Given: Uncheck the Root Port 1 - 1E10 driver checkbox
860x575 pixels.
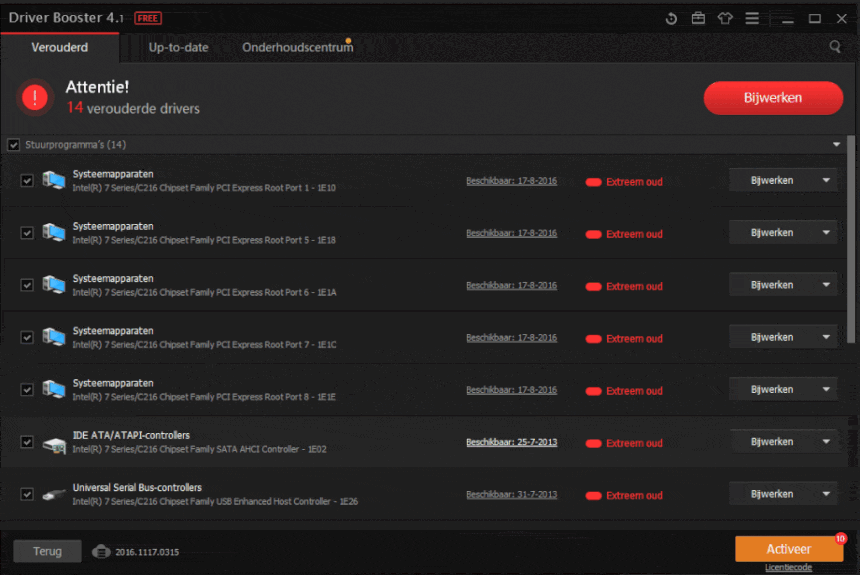Looking at the screenshot, I should click(26, 181).
